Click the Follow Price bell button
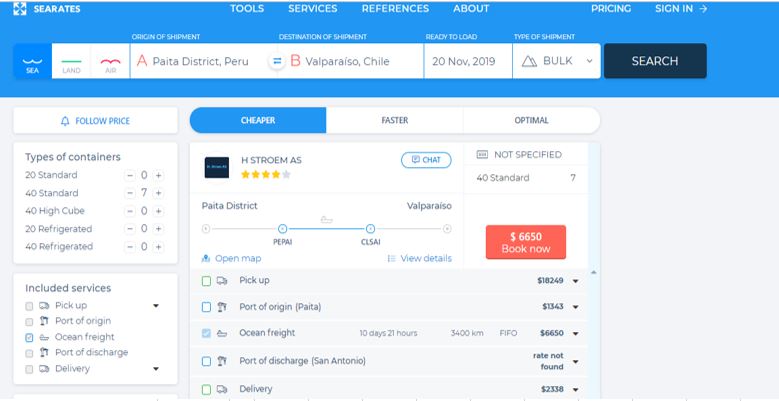The height and width of the screenshot is (401, 779). (95, 121)
